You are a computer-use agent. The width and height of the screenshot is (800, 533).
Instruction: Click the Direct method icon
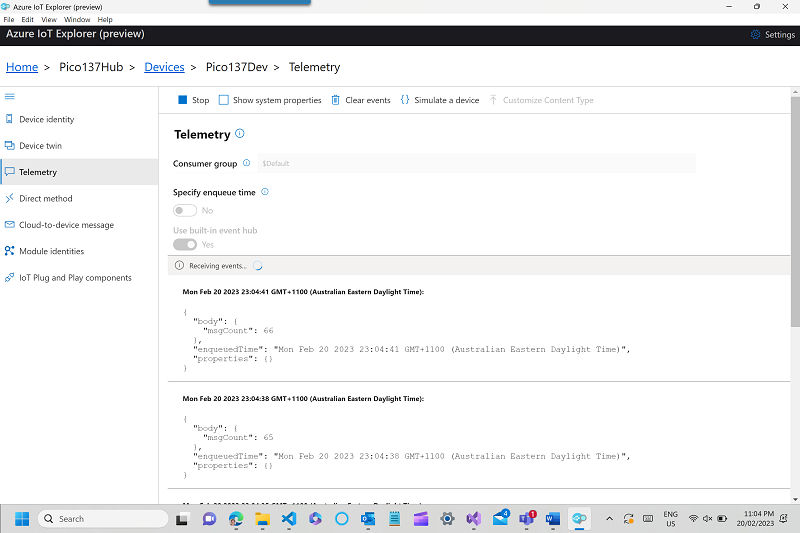click(x=9, y=198)
